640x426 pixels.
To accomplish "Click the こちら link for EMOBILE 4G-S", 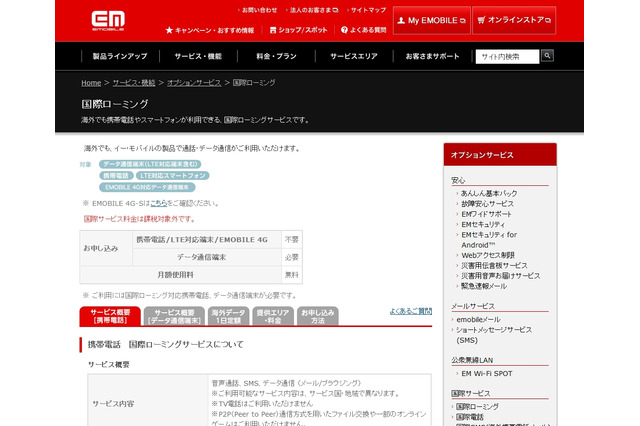I will [158, 203].
